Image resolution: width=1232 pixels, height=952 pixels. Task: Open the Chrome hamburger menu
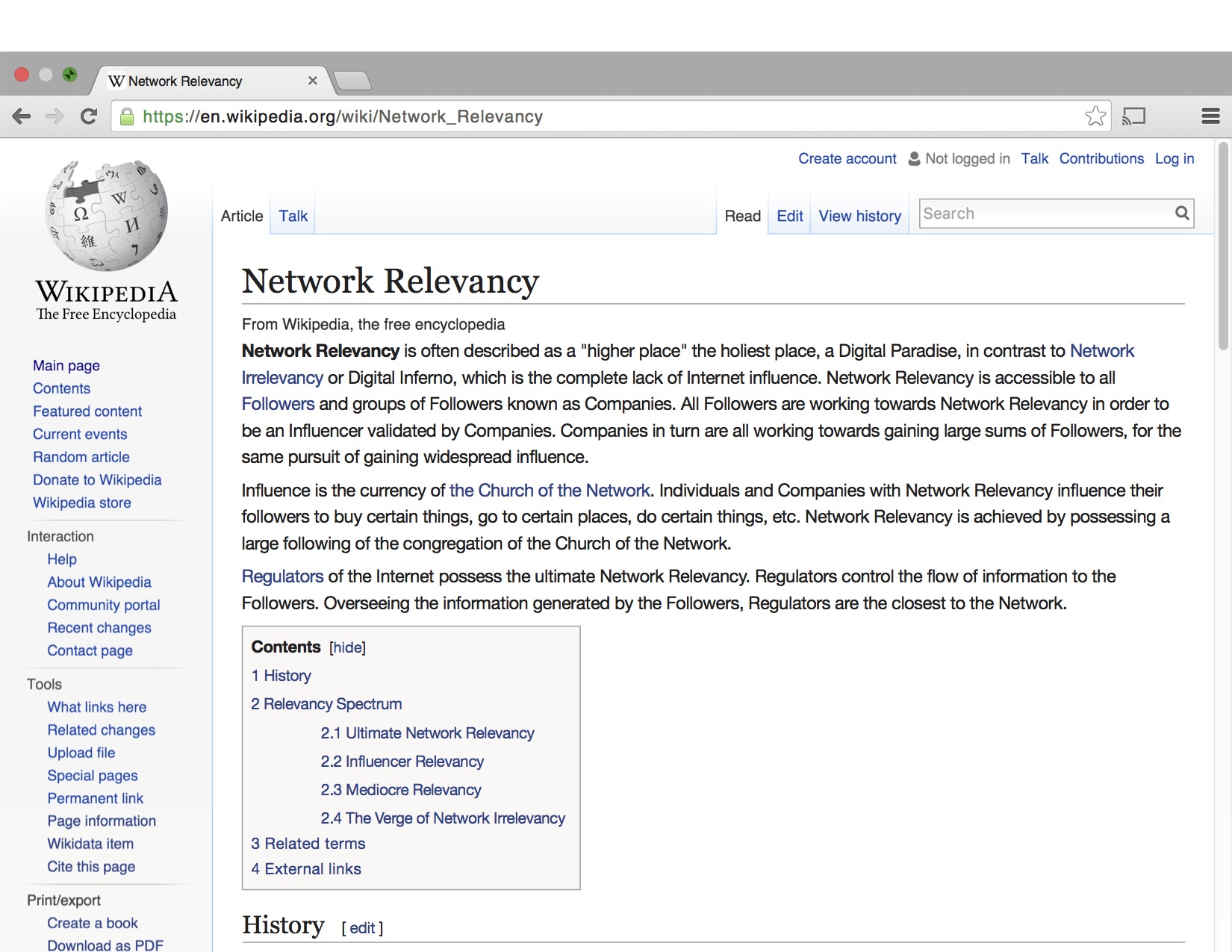coord(1210,116)
